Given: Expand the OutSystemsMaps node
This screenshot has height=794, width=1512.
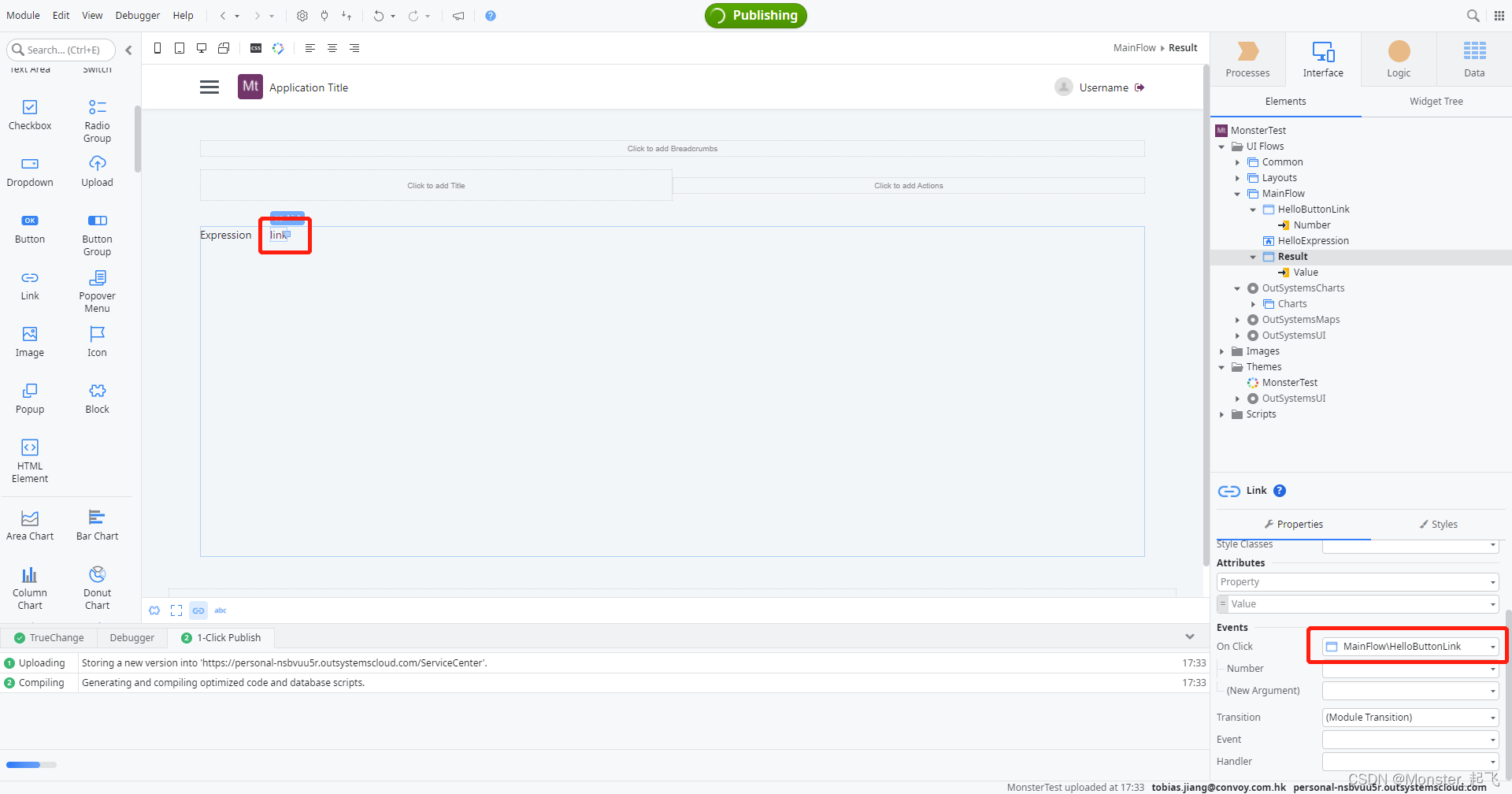Looking at the screenshot, I should pos(1237,320).
